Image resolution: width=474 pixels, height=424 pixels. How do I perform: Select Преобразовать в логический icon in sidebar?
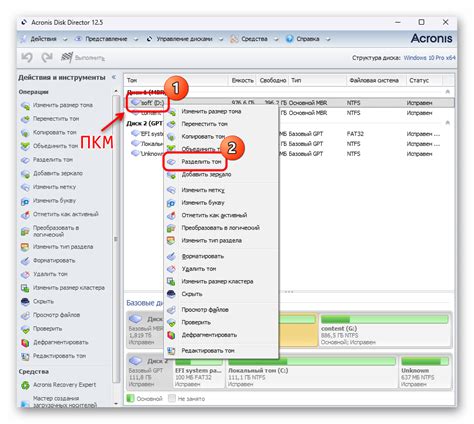[25, 231]
